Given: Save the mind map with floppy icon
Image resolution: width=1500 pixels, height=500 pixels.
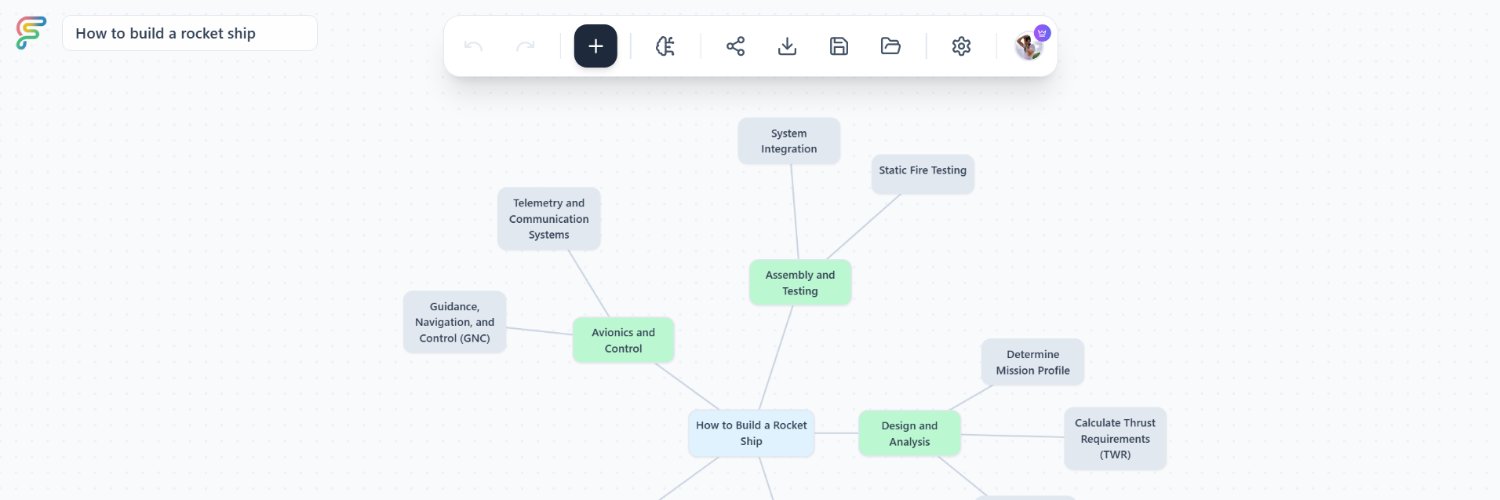Looking at the screenshot, I should tap(839, 46).
